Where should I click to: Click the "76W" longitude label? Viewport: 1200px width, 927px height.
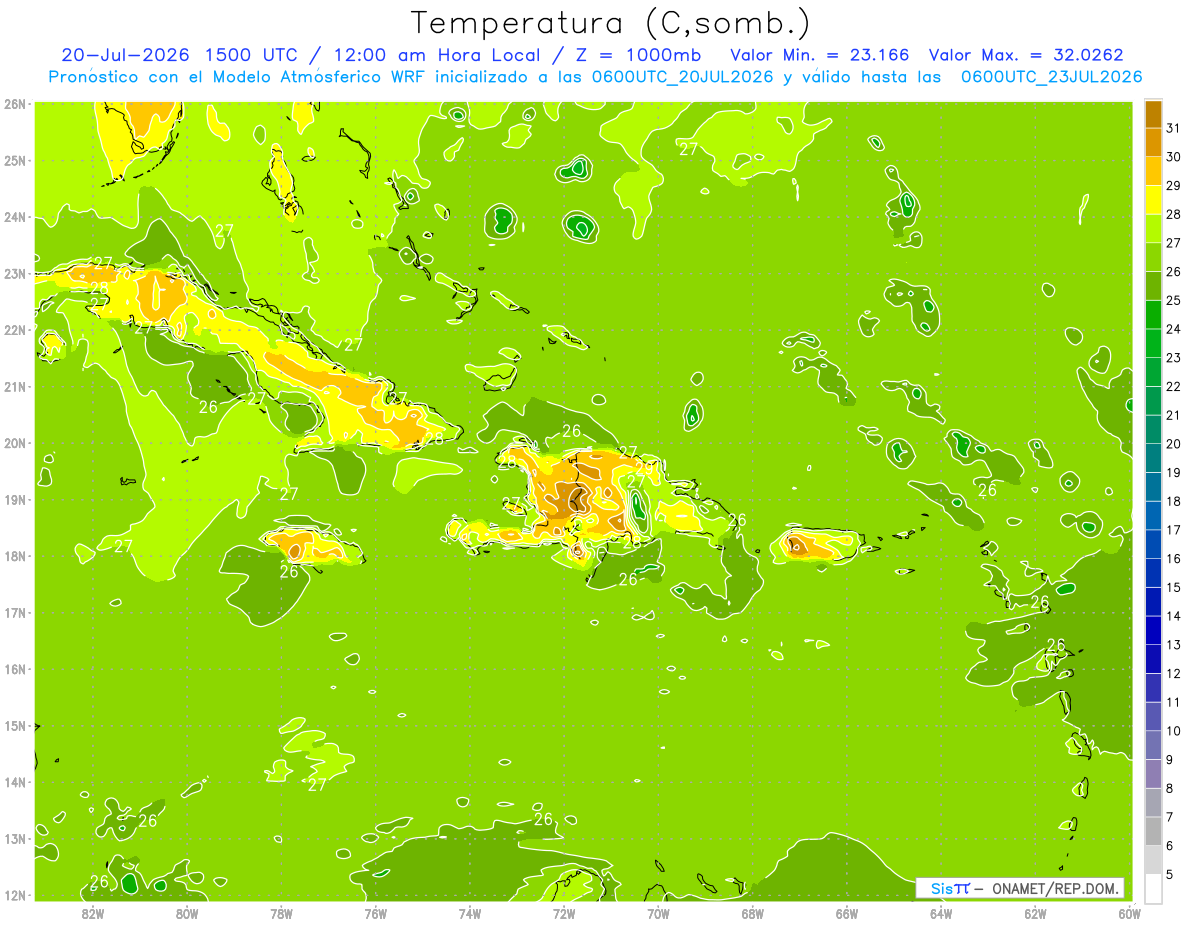[x=375, y=913]
